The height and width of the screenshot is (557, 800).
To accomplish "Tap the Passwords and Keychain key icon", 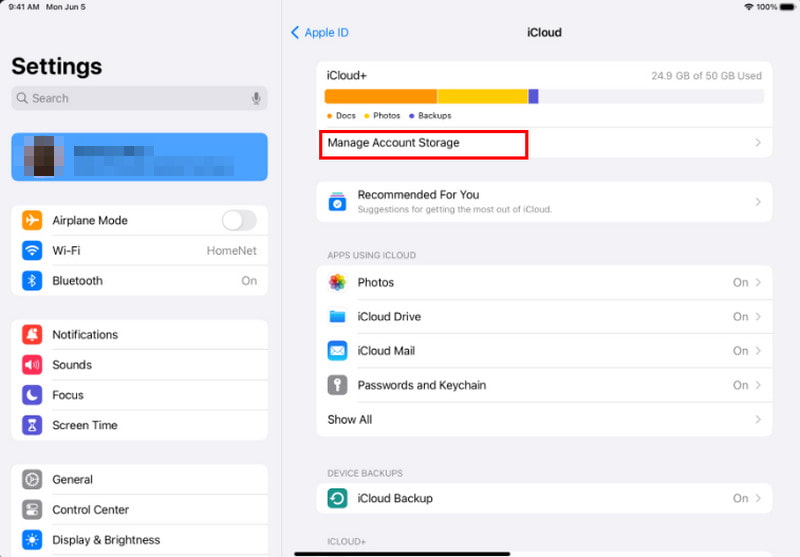I will (x=337, y=385).
